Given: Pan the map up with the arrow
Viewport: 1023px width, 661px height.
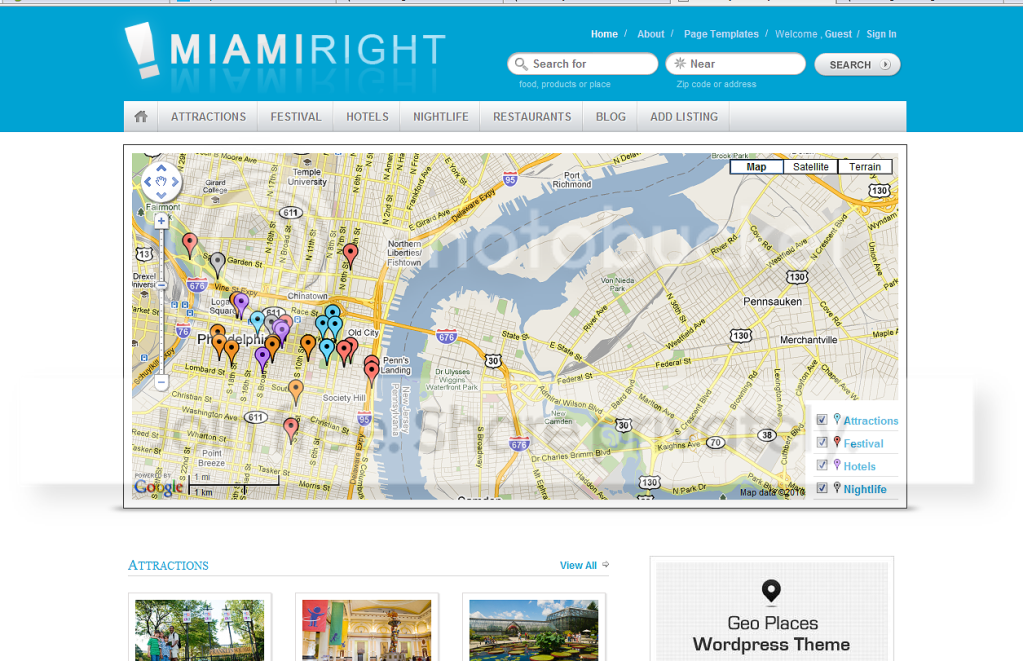Looking at the screenshot, I should point(161,168).
